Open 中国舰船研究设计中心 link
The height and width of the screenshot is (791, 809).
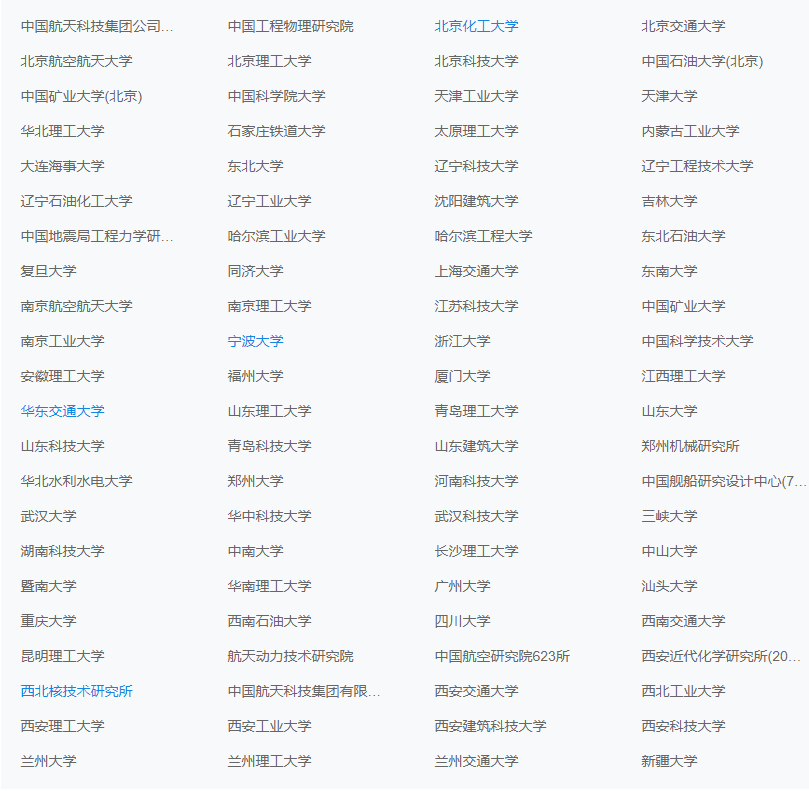pyautogui.click(x=712, y=481)
